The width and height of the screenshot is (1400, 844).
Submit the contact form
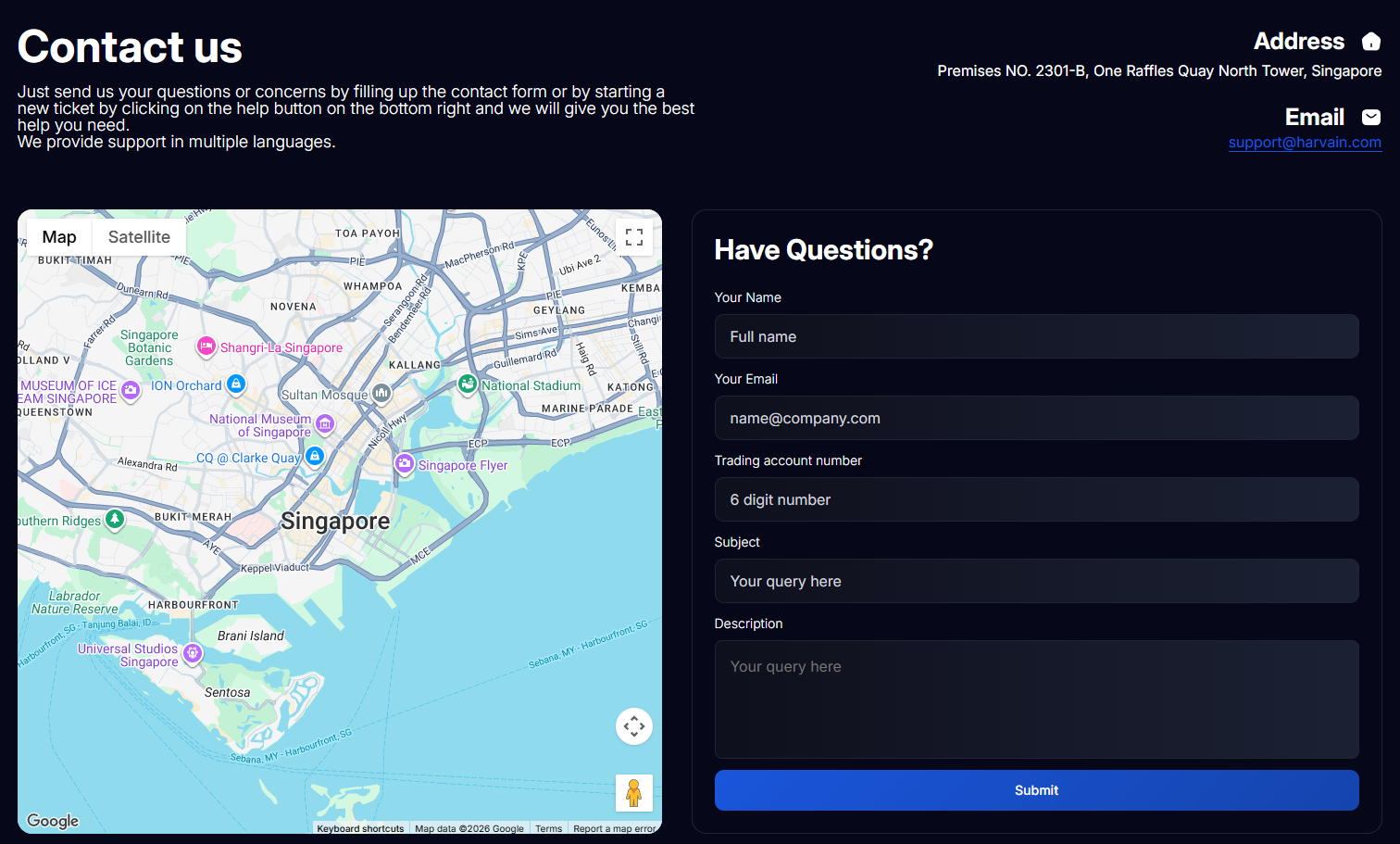coord(1036,790)
